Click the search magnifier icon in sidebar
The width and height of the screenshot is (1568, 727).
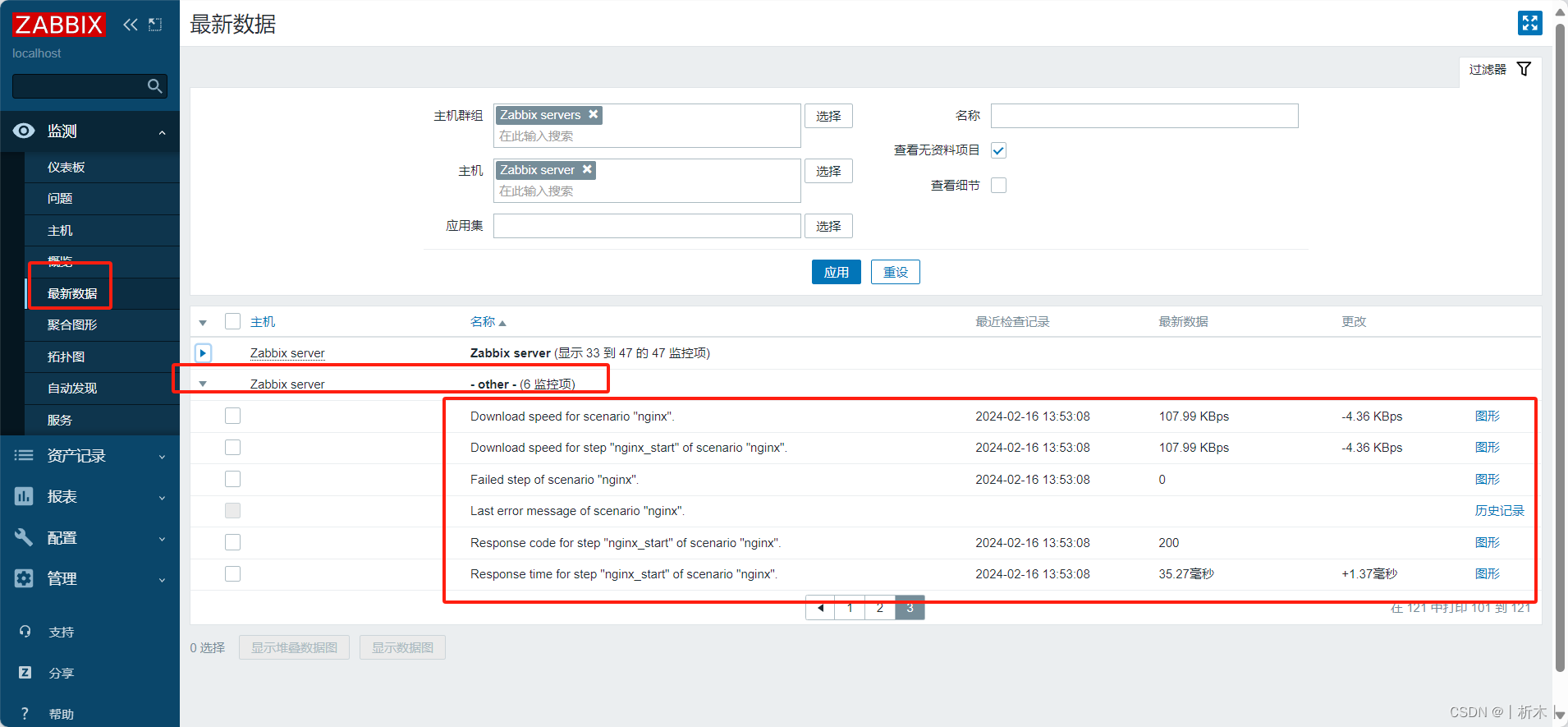tap(154, 86)
